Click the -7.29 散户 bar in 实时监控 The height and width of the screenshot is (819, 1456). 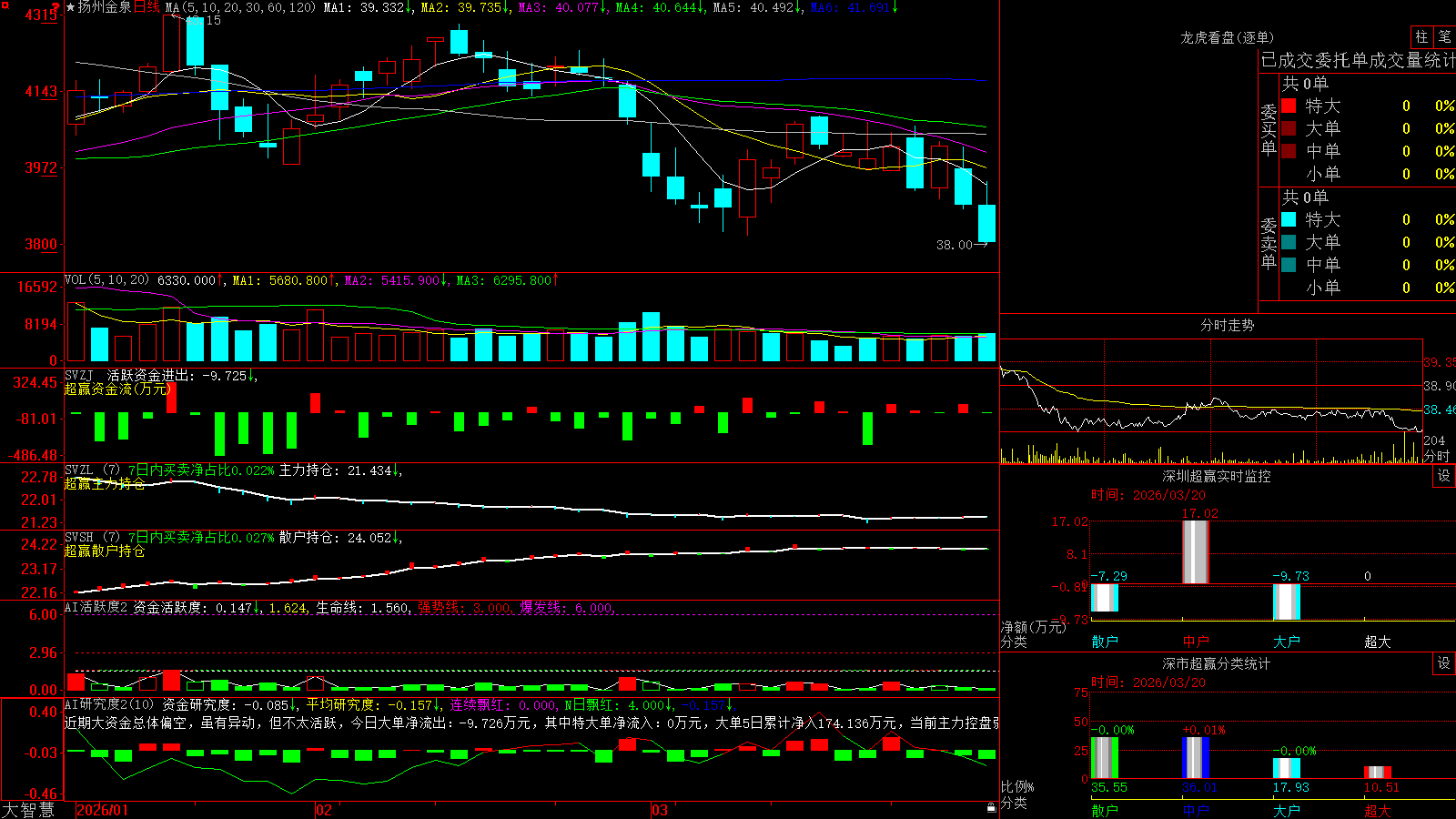(x=1104, y=598)
